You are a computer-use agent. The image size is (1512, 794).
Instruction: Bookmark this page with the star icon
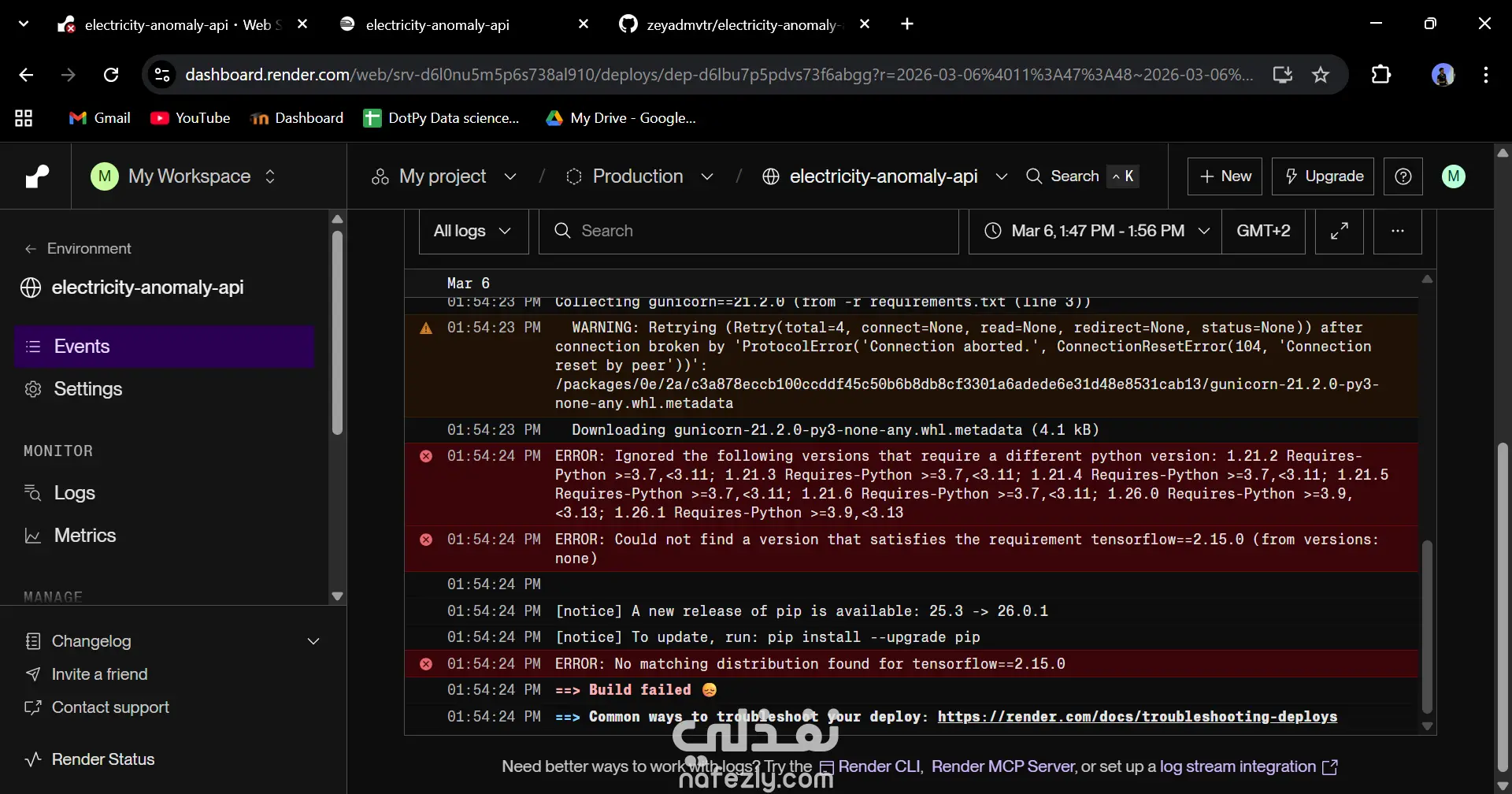point(1321,75)
